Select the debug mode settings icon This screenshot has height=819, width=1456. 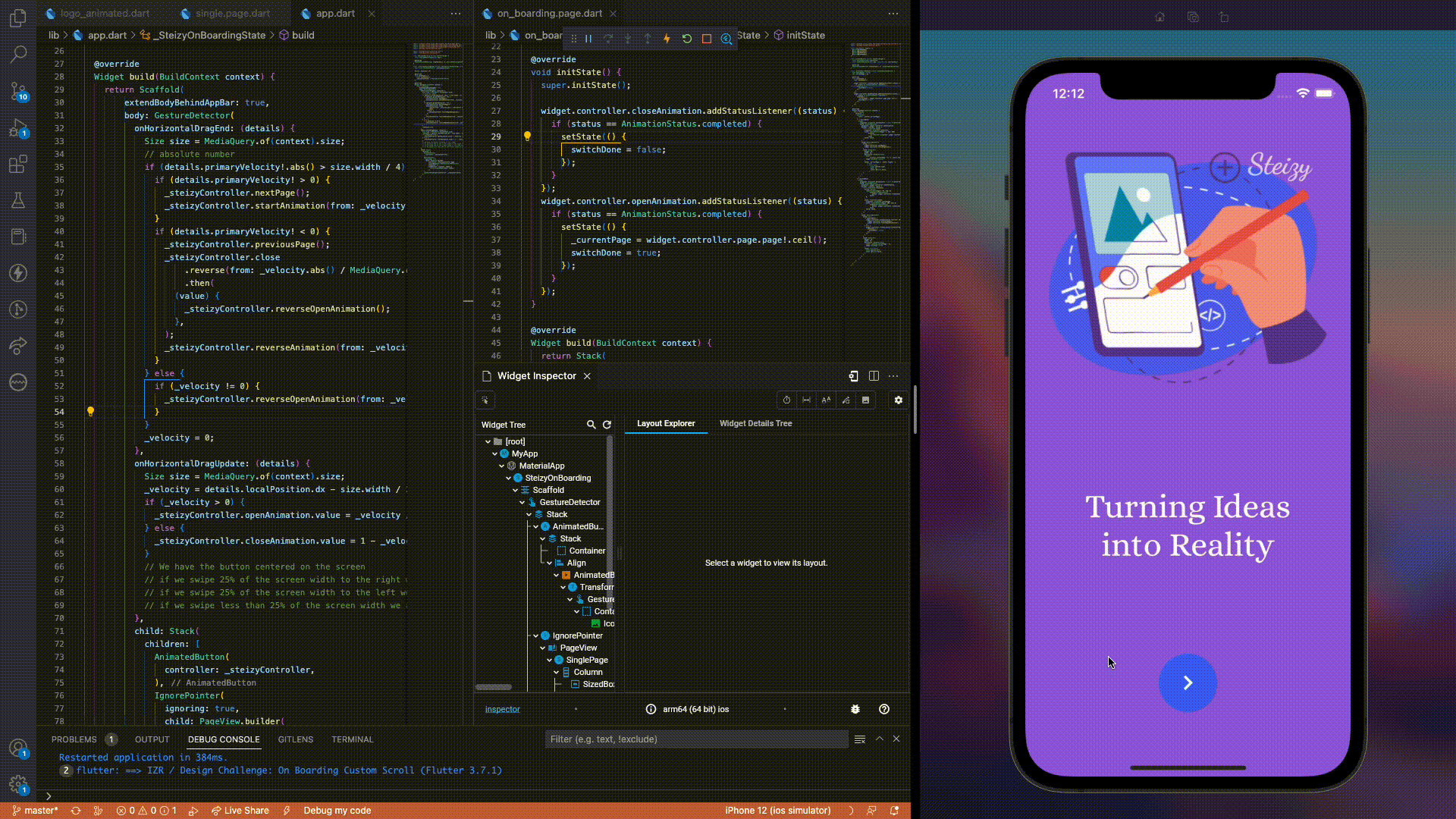[x=898, y=400]
